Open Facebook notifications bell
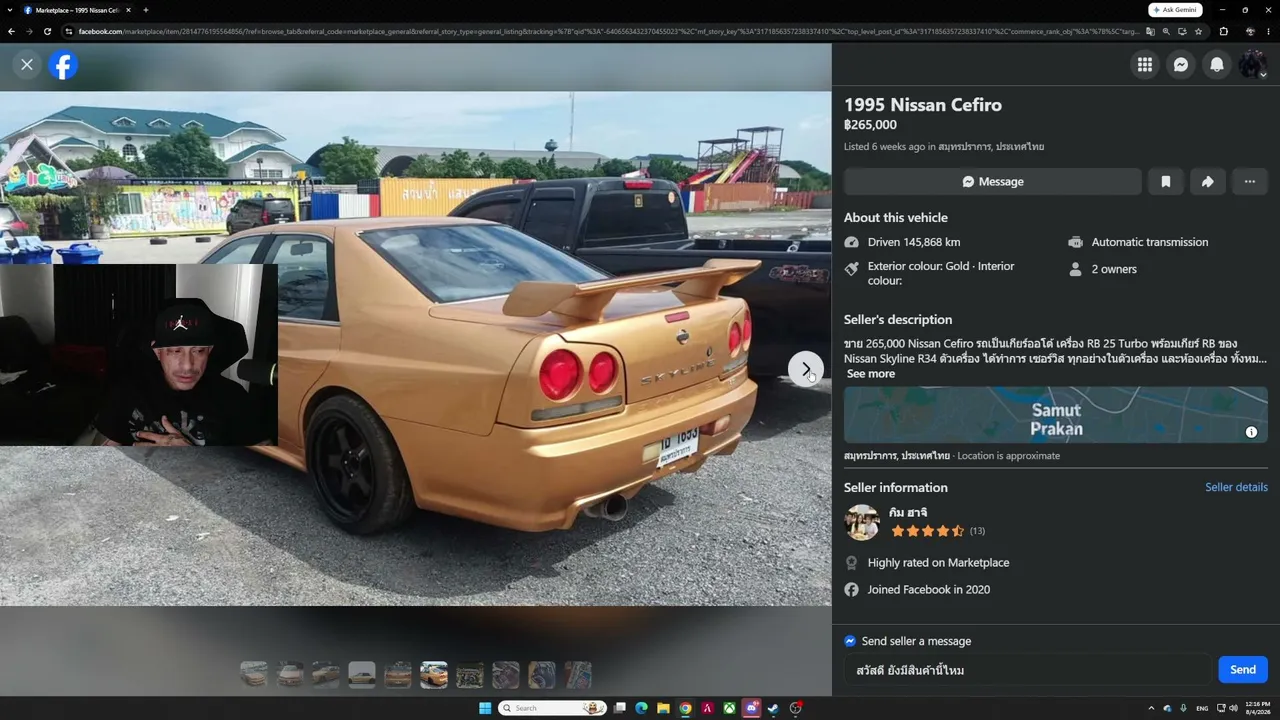Viewport: 1280px width, 720px height. (x=1217, y=65)
